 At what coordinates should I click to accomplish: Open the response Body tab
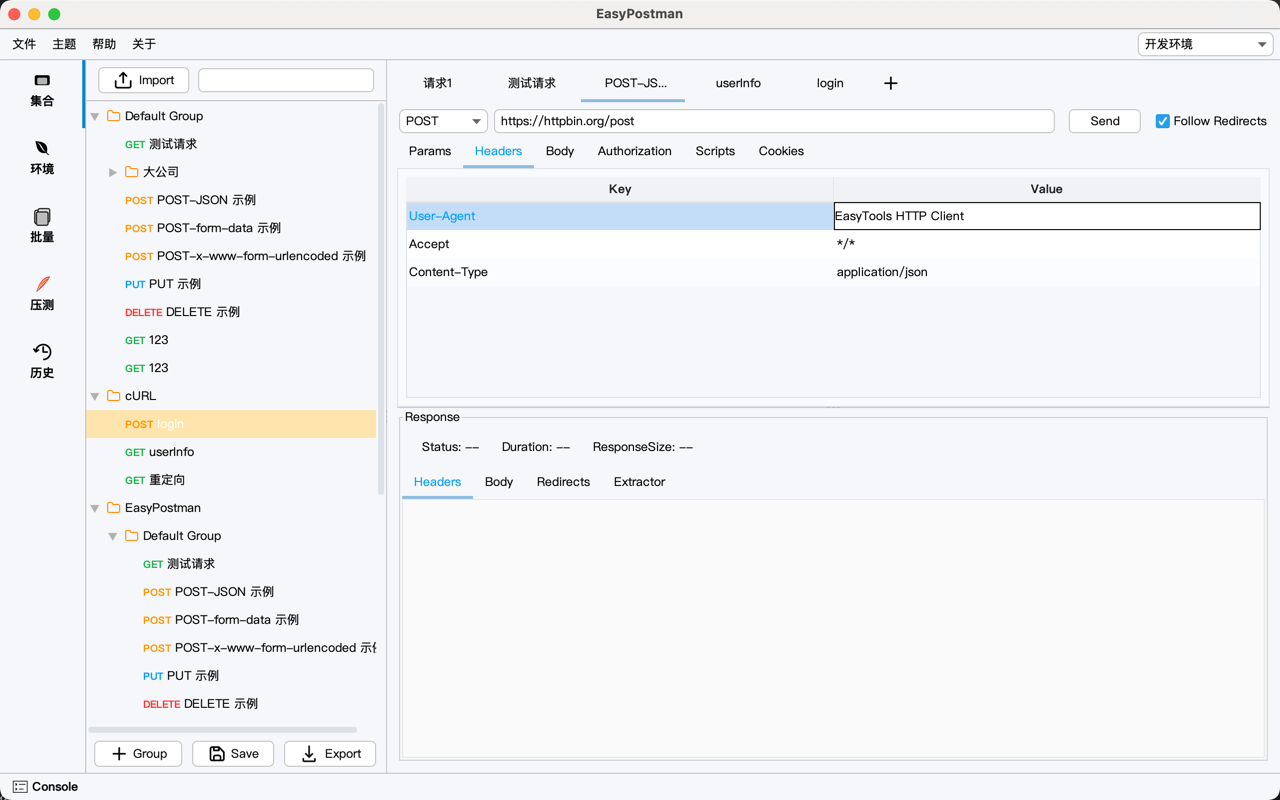[x=499, y=482]
